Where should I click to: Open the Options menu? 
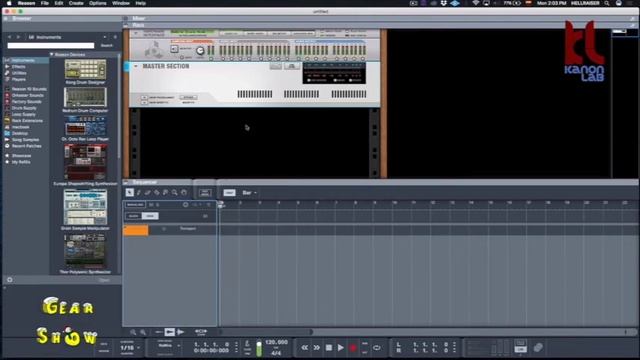pyautogui.click(x=98, y=3)
